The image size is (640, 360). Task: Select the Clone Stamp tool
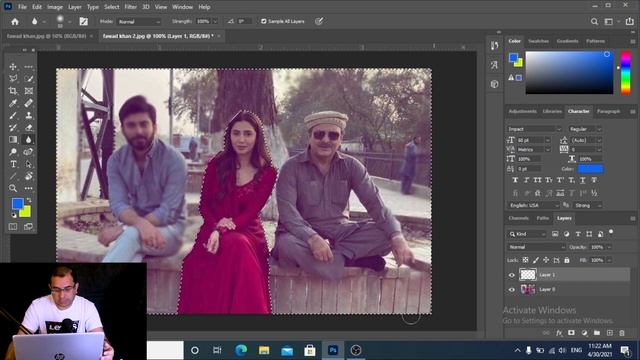(x=29, y=116)
